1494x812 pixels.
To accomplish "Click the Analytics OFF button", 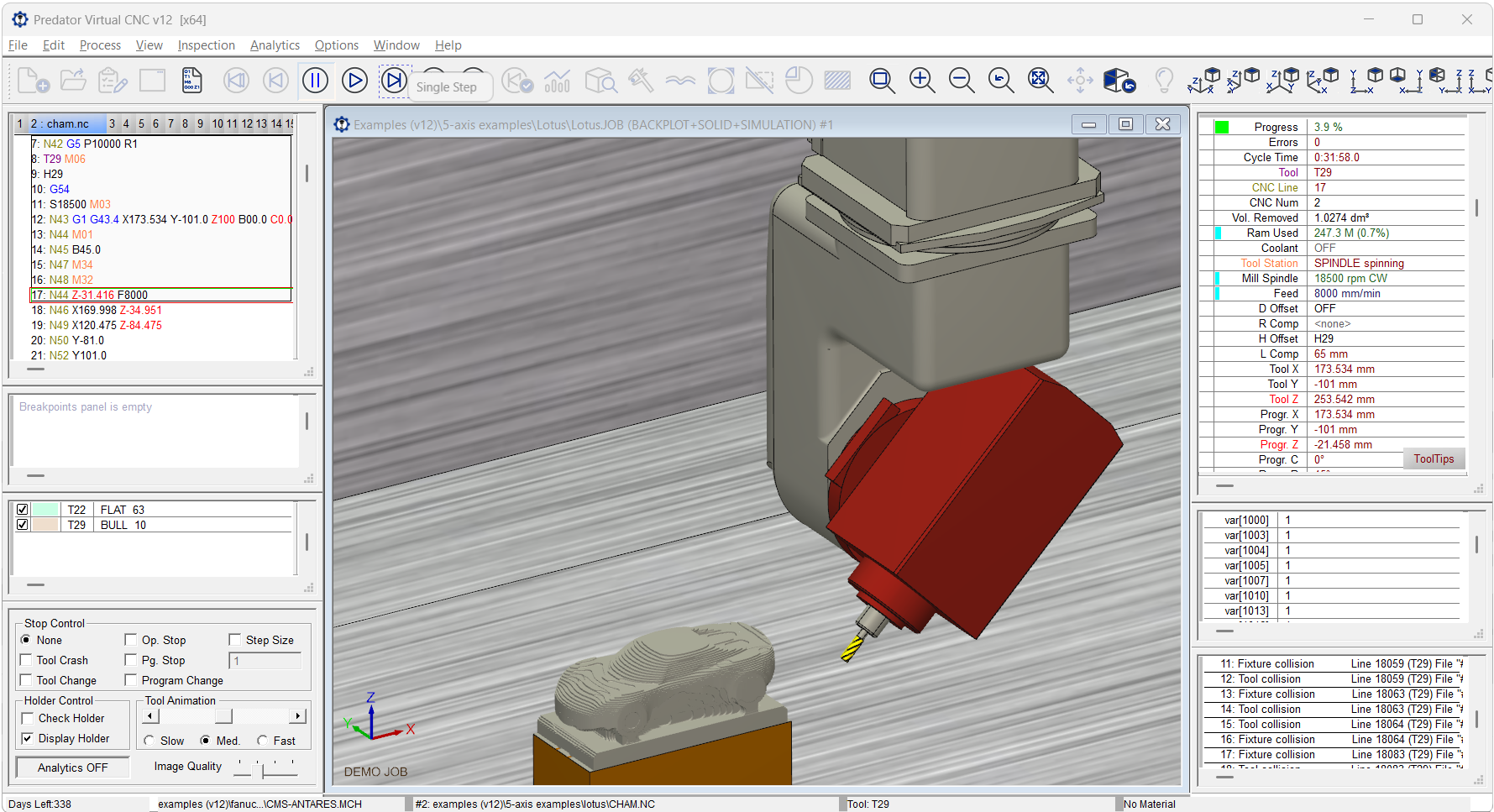I will pyautogui.click(x=71, y=767).
